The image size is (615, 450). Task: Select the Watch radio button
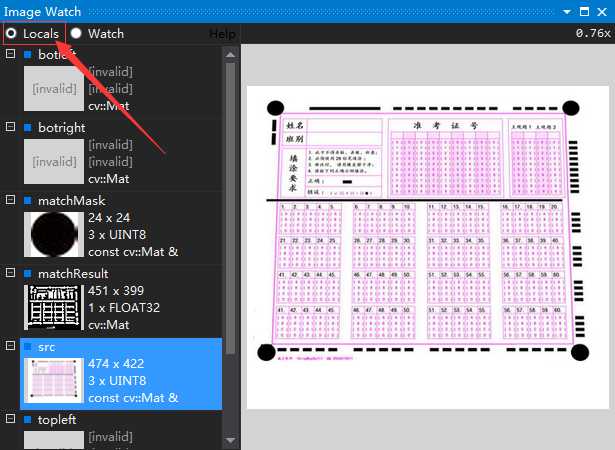pyautogui.click(x=76, y=33)
